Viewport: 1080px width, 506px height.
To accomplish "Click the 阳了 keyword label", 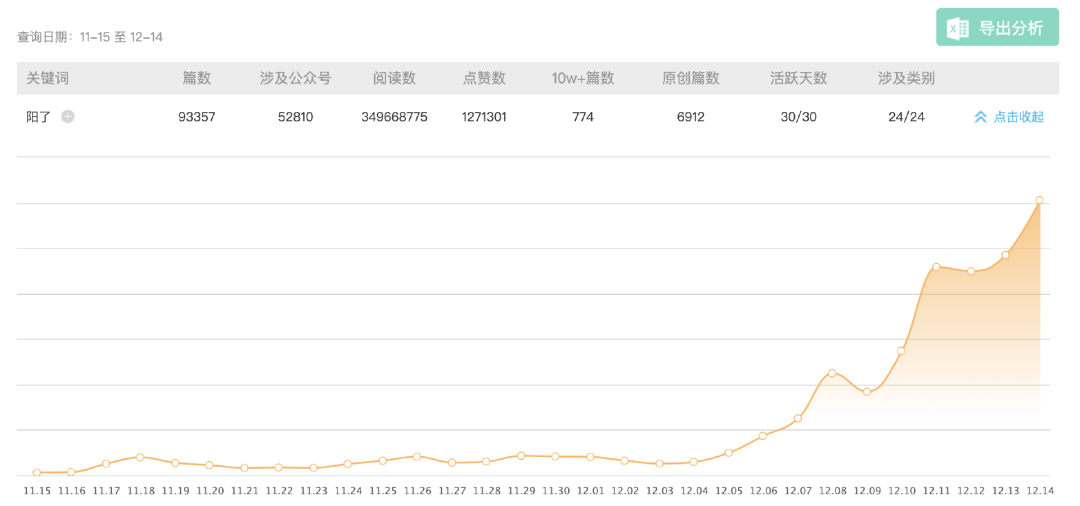I will [39, 116].
